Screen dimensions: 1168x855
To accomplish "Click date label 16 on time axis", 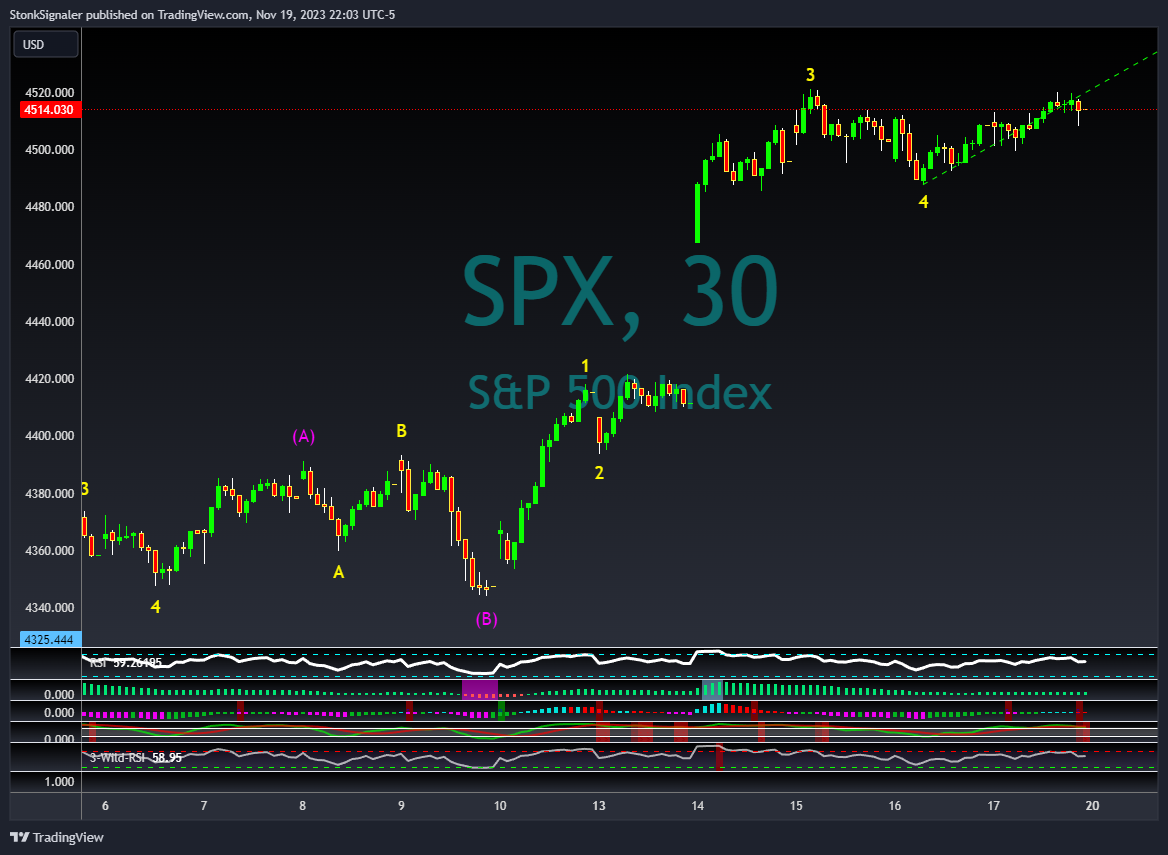I will tap(895, 806).
